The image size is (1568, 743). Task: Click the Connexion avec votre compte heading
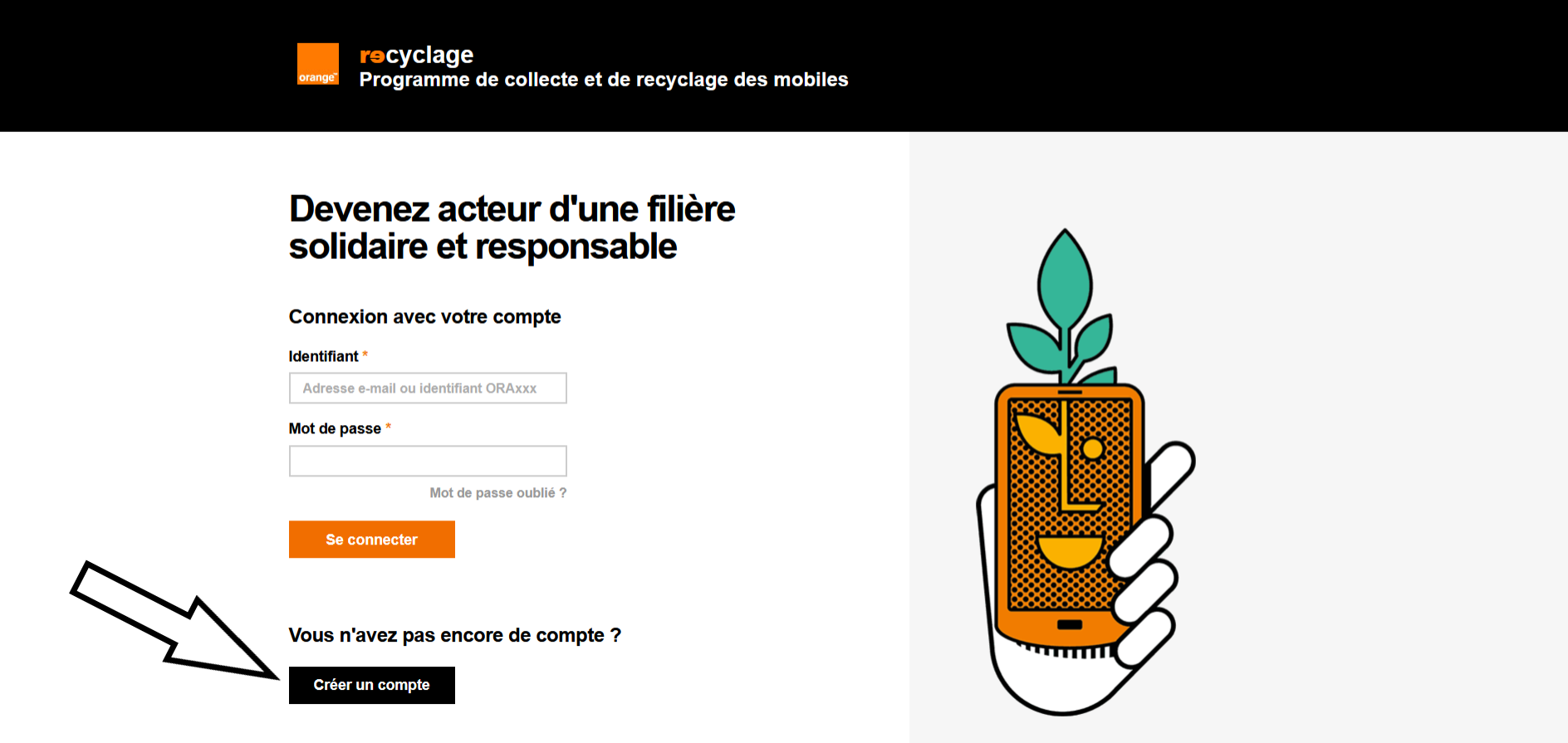point(424,316)
